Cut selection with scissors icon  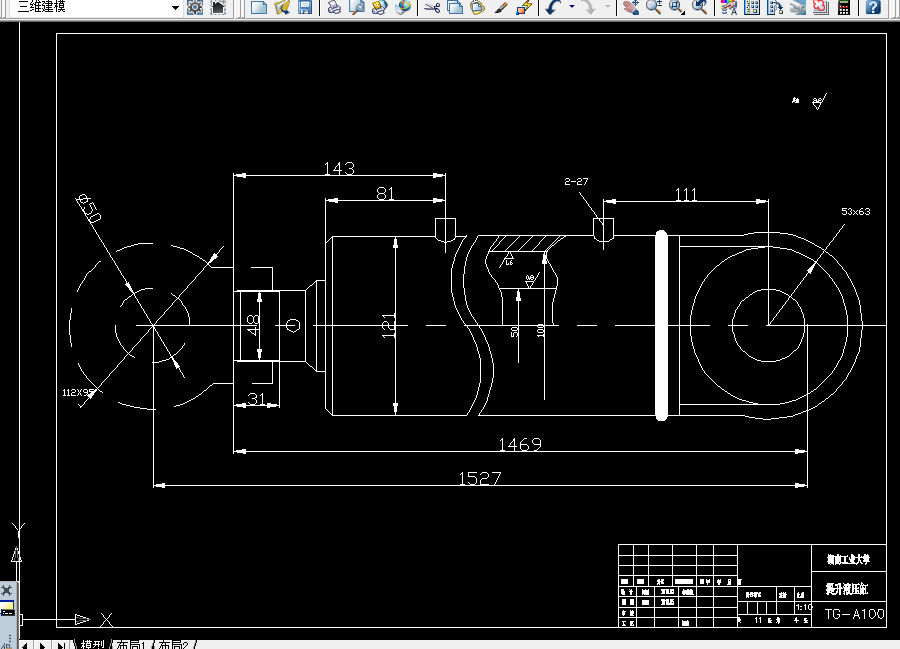pyautogui.click(x=432, y=7)
